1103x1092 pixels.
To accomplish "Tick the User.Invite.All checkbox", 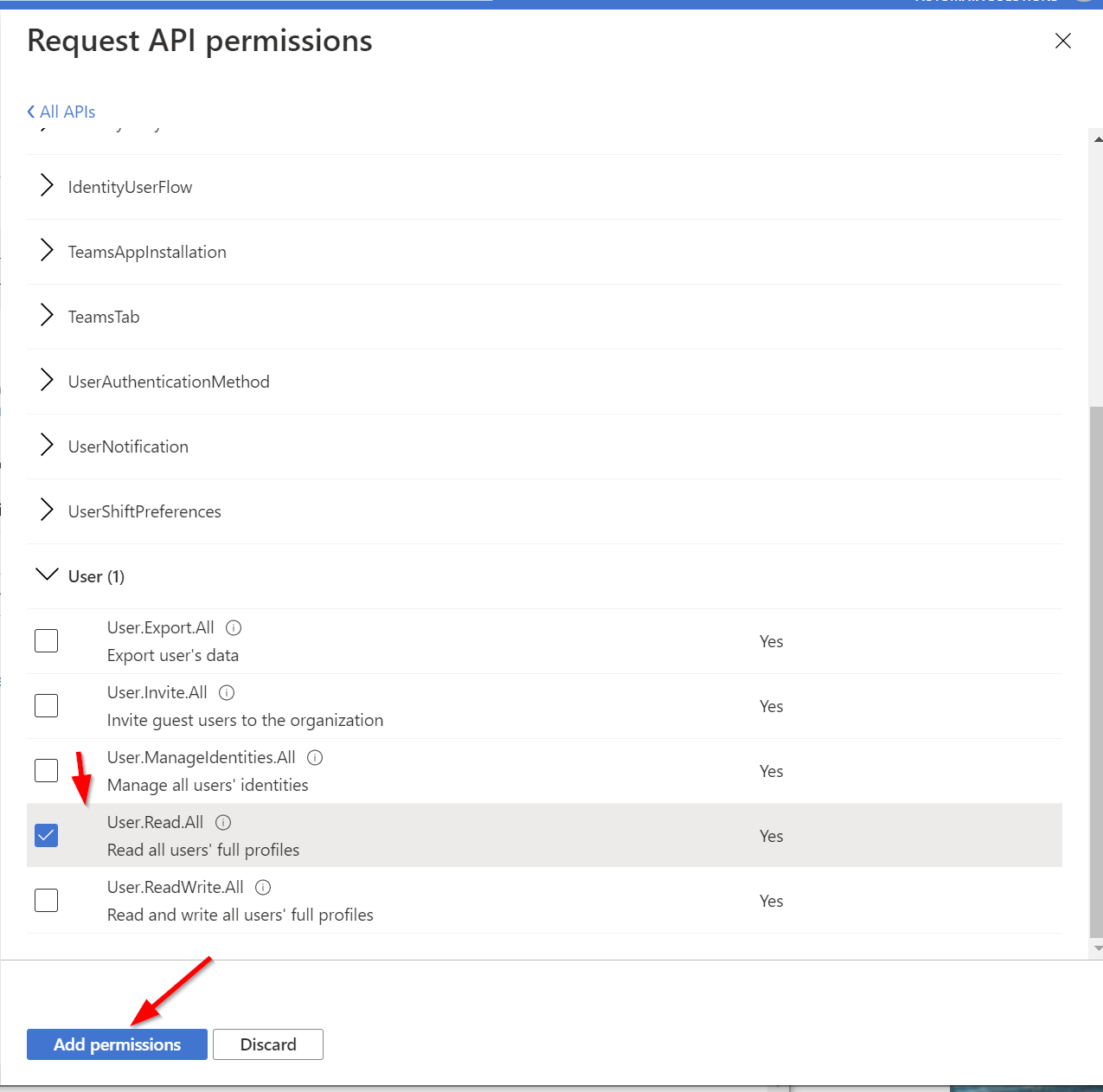I will pyautogui.click(x=46, y=706).
